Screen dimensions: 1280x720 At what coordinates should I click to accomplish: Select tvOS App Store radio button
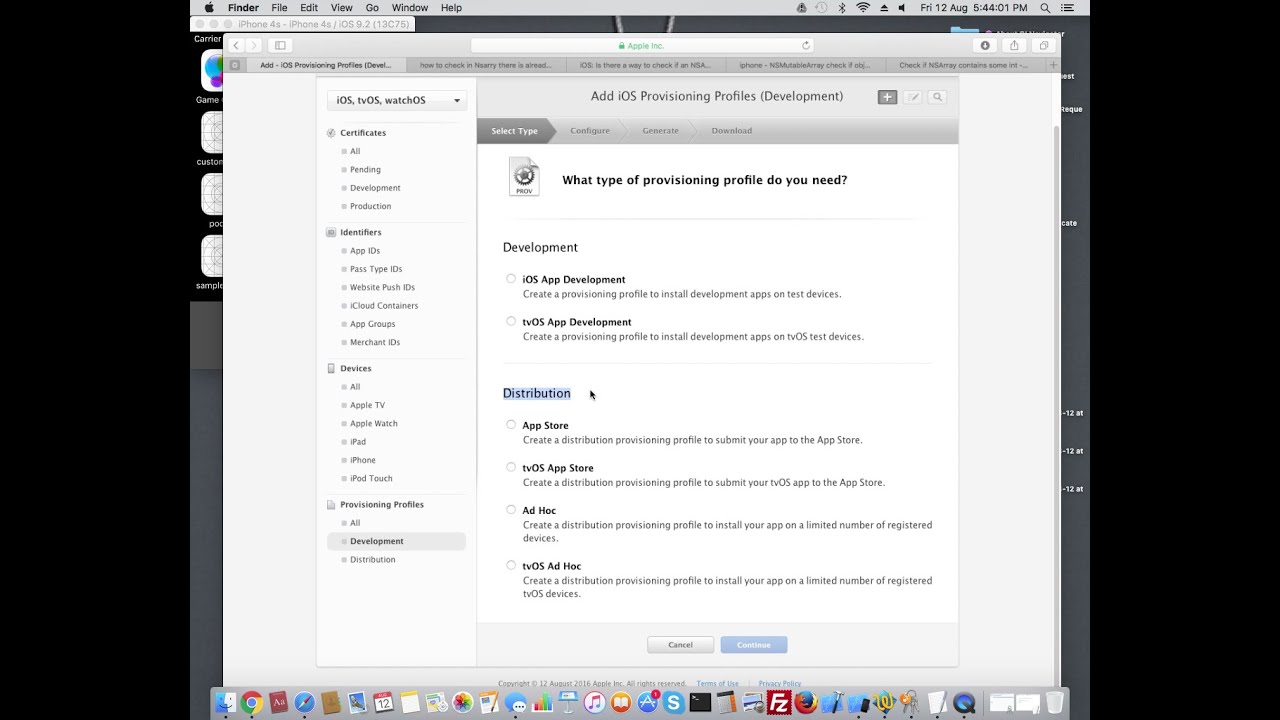[x=511, y=467]
